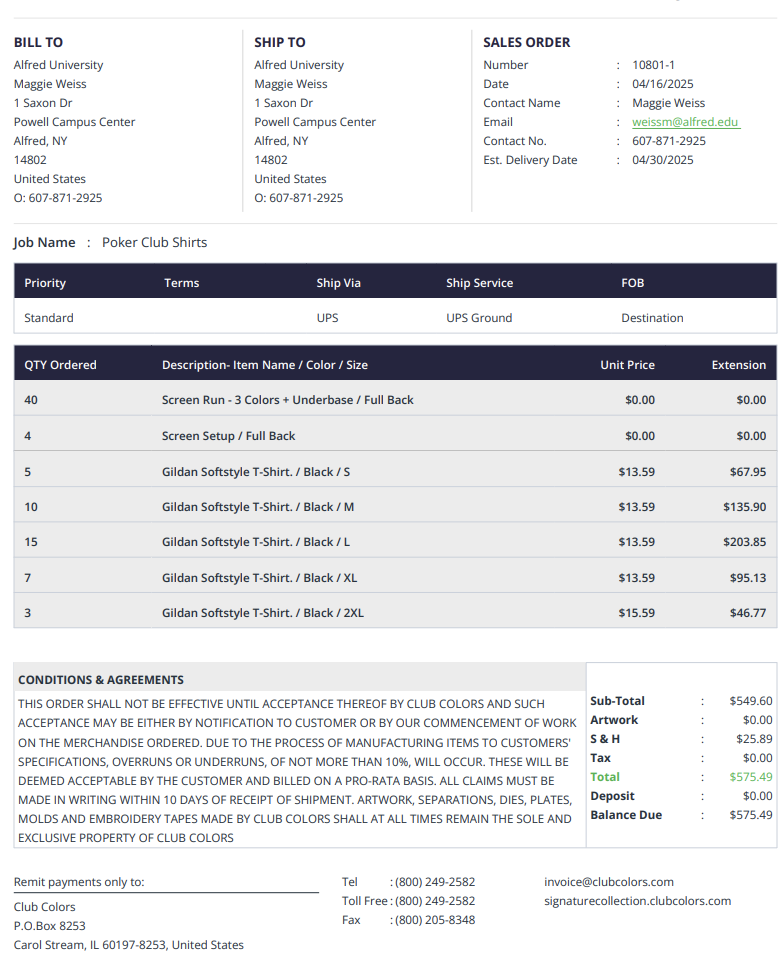Screen dimensions: 778x959
Task: Select the P.O.Box 8253 address line
Action: pos(50,926)
